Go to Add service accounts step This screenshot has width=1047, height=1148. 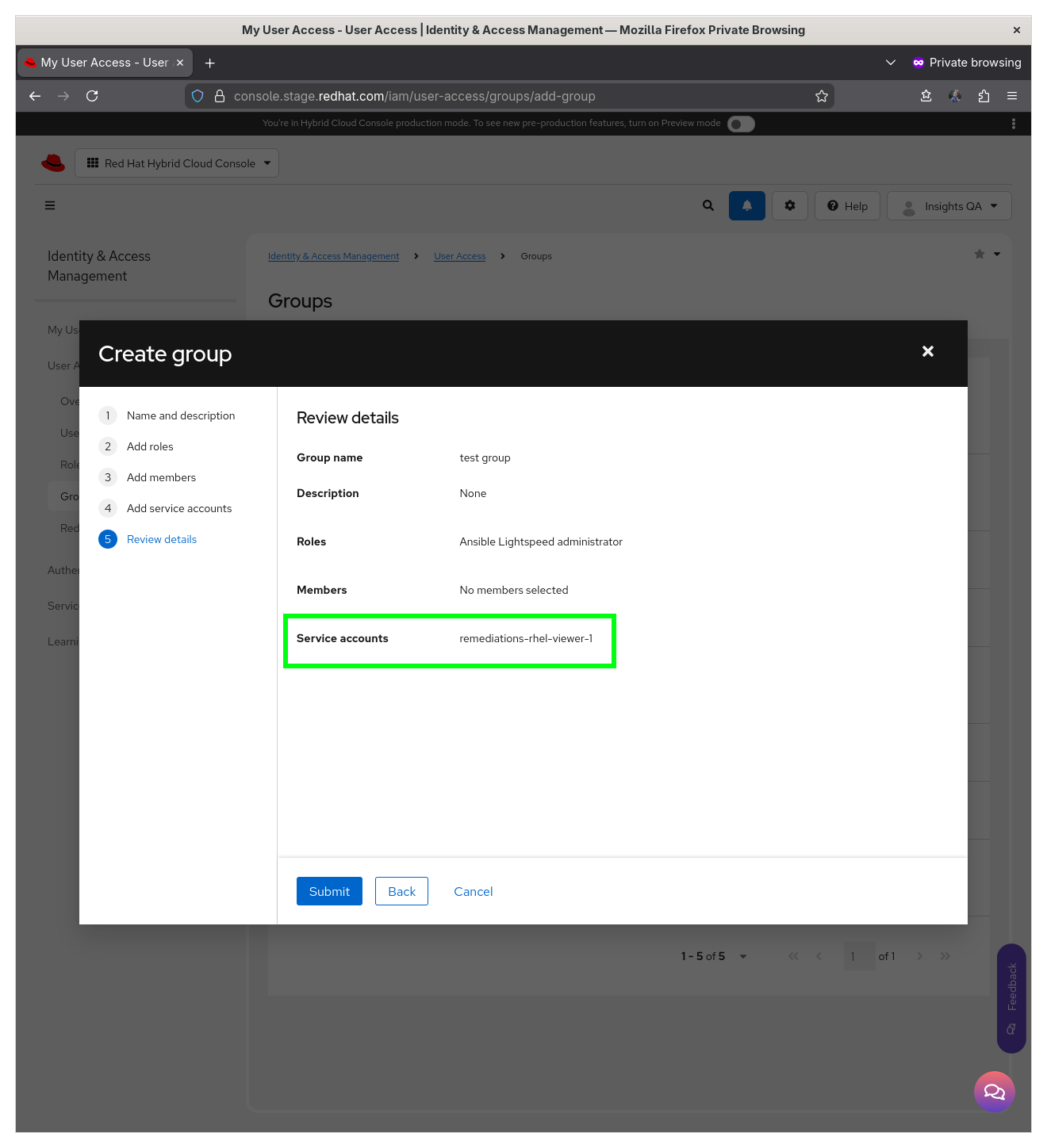point(179,508)
